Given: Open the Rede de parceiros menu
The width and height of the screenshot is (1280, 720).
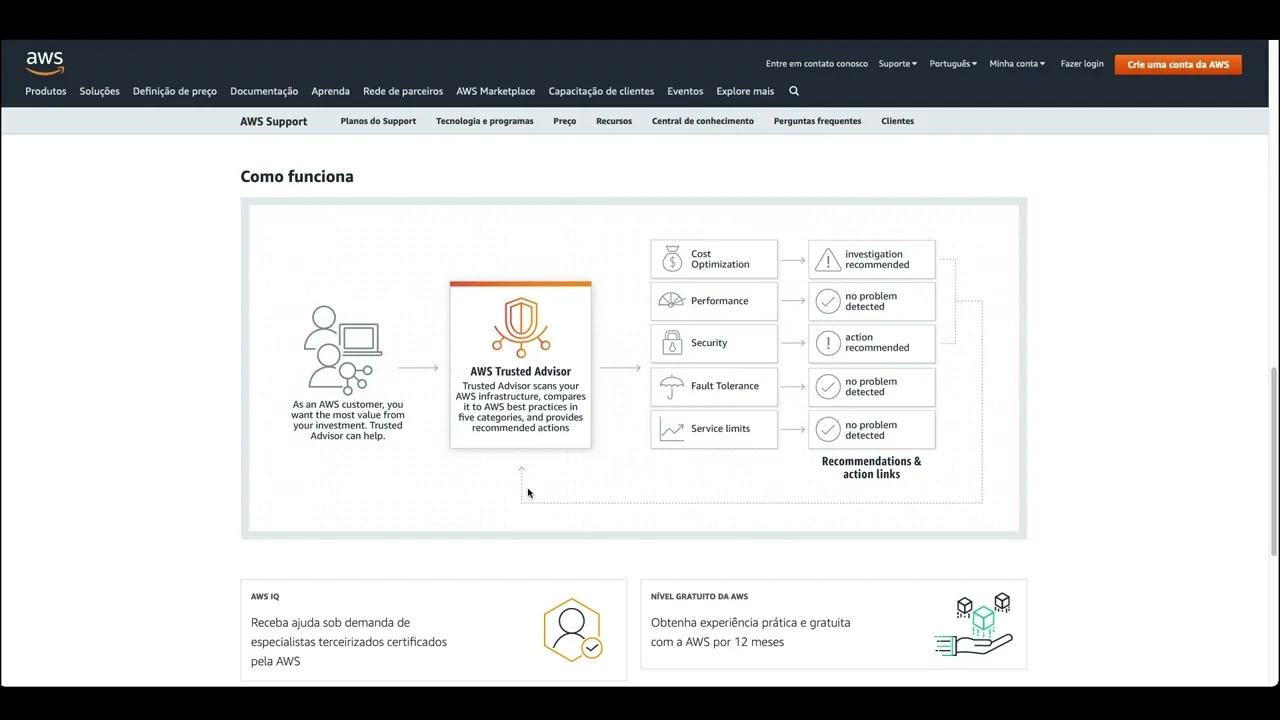Looking at the screenshot, I should point(403,91).
